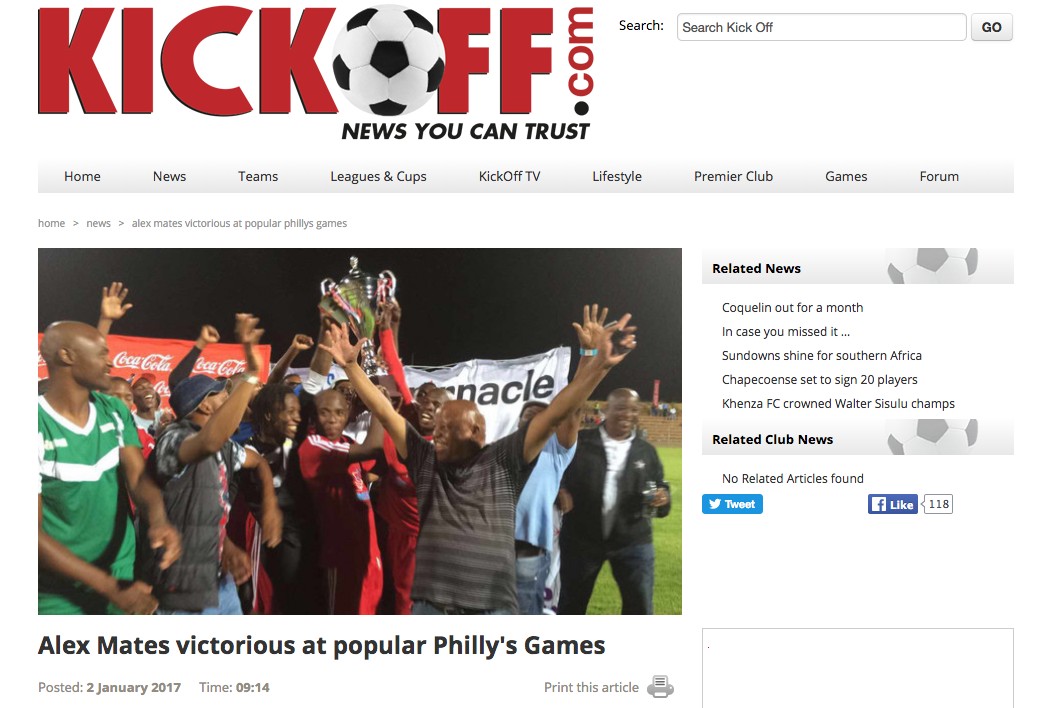Click the KickOff.com logo
1040x708 pixels.
point(316,73)
